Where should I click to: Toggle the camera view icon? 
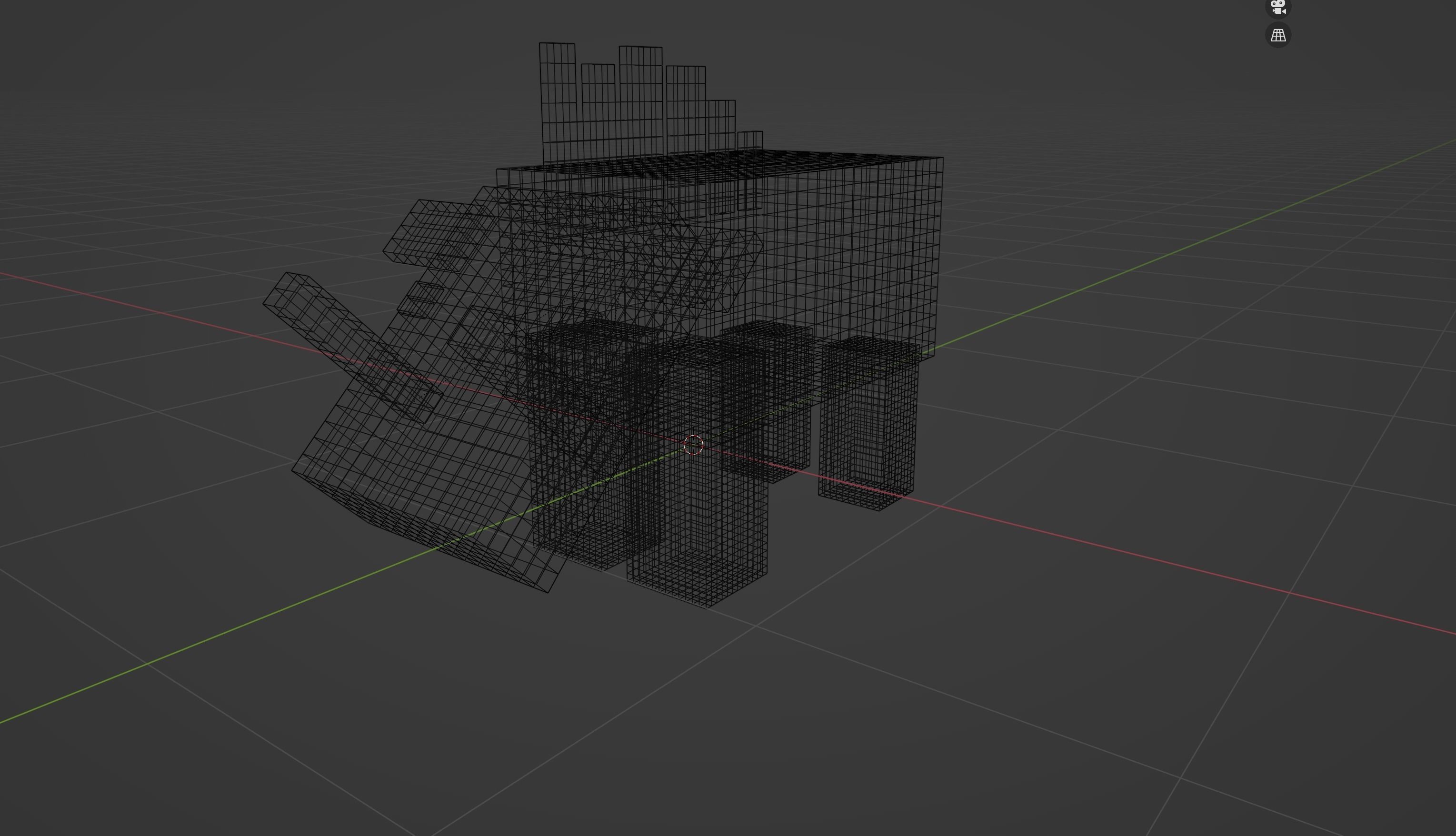click(x=1278, y=7)
